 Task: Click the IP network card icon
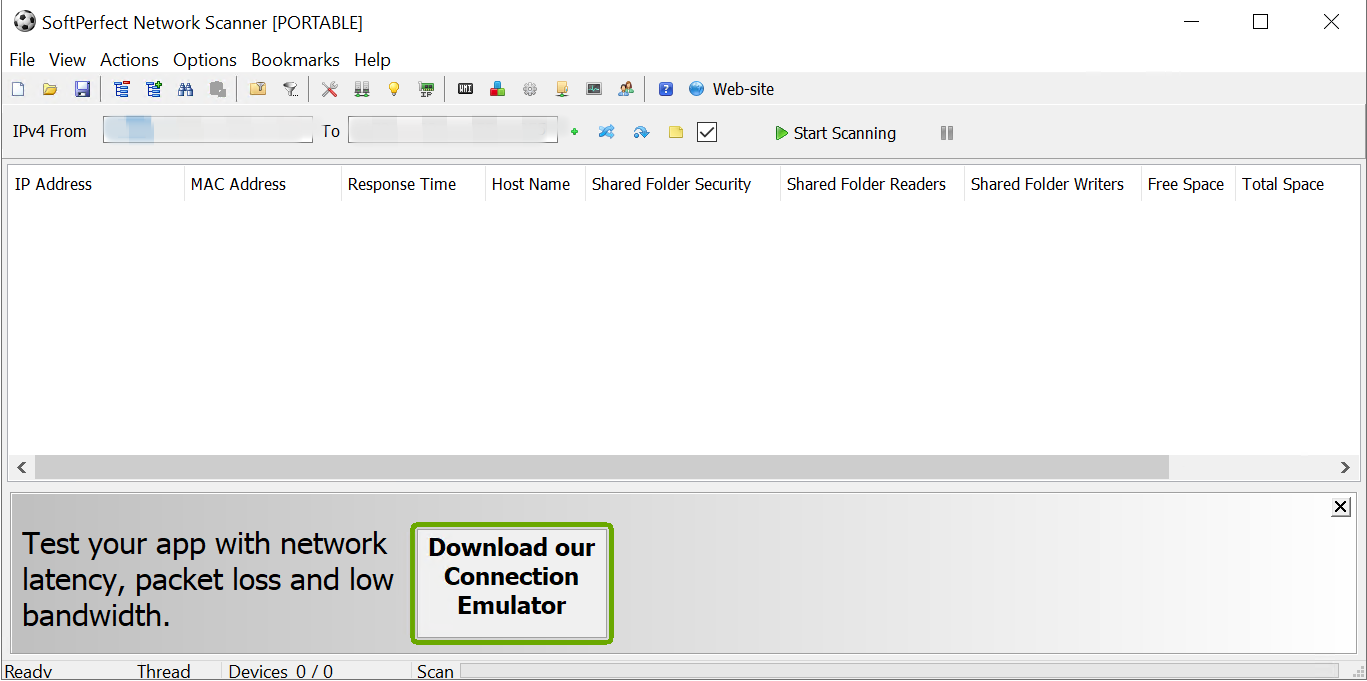[x=426, y=89]
